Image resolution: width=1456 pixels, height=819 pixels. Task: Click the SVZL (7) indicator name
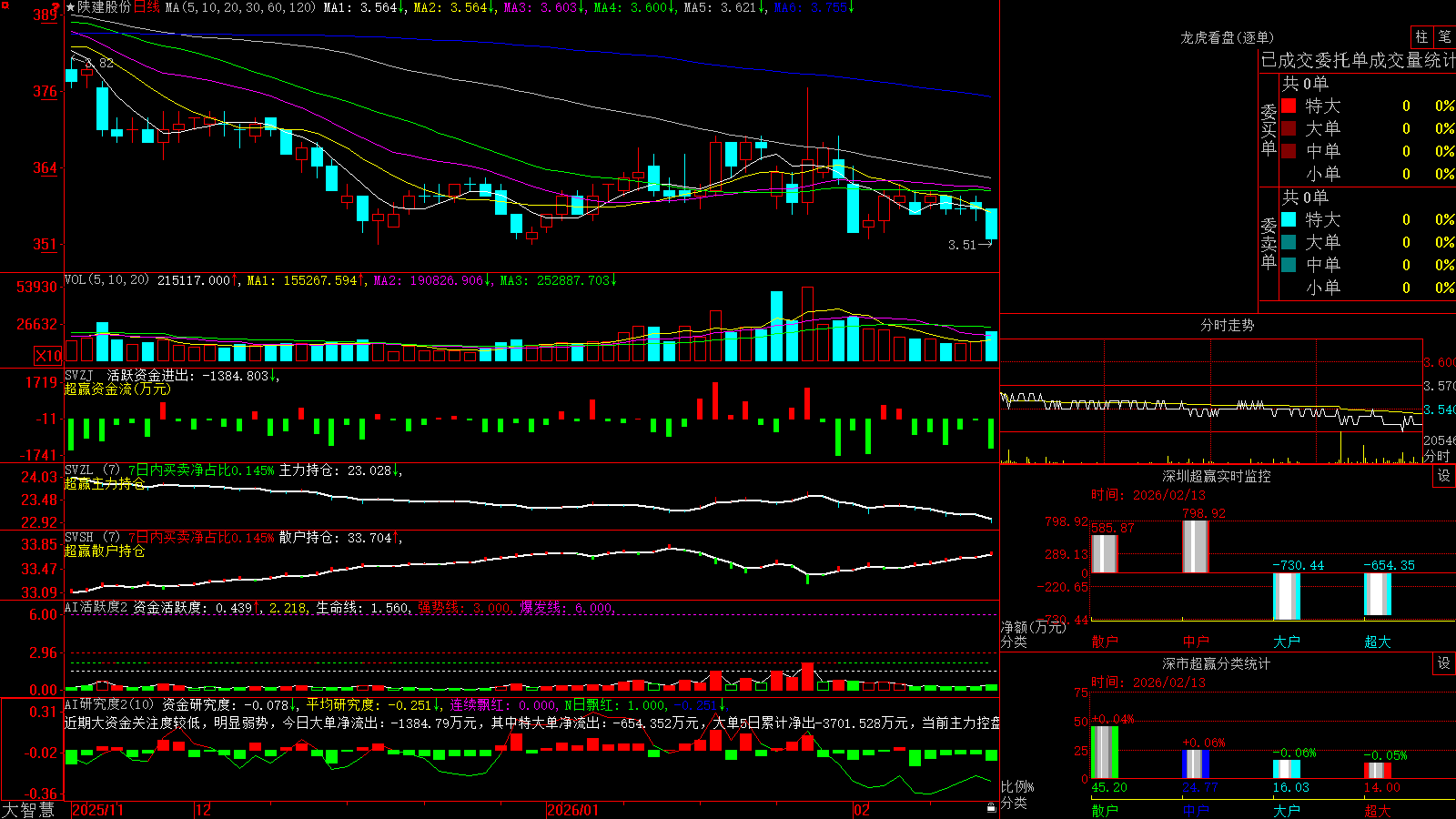point(92,470)
